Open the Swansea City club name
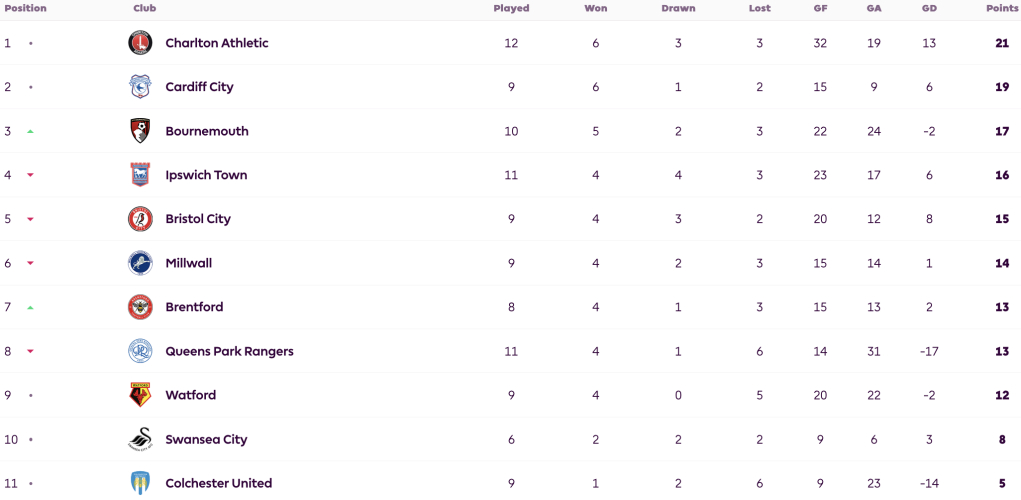The width and height of the screenshot is (1021, 500). point(206,439)
